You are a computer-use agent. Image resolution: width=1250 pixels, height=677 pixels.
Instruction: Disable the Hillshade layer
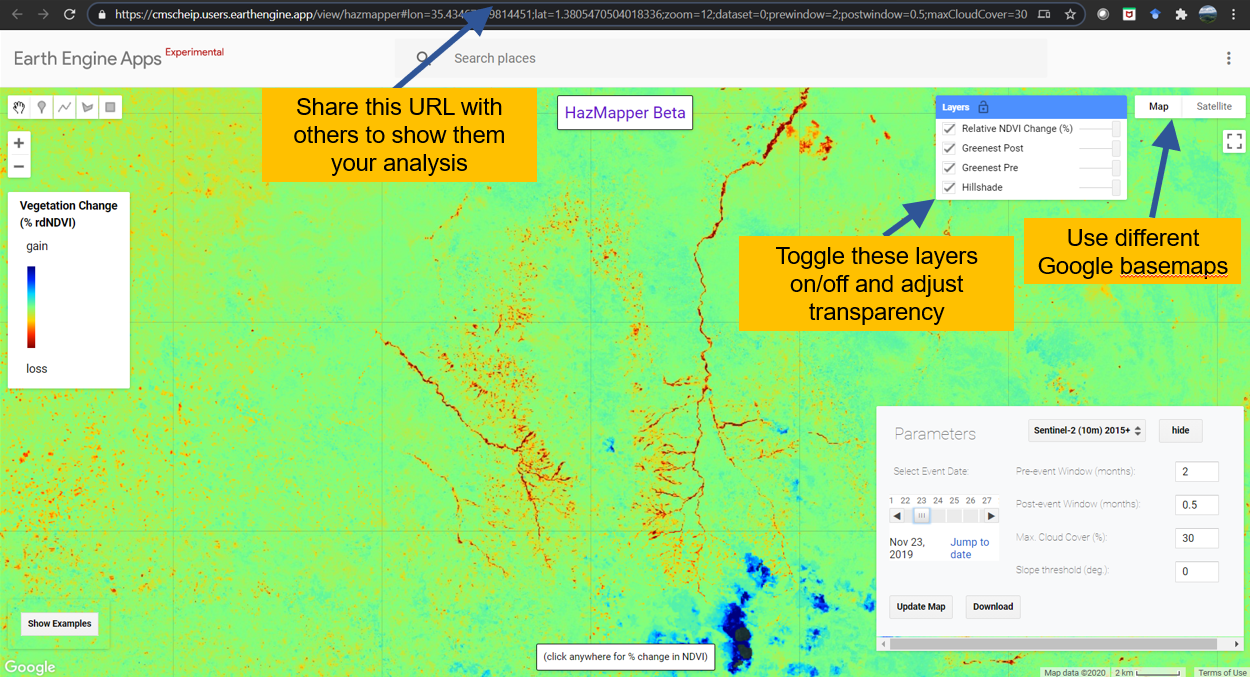tap(950, 187)
